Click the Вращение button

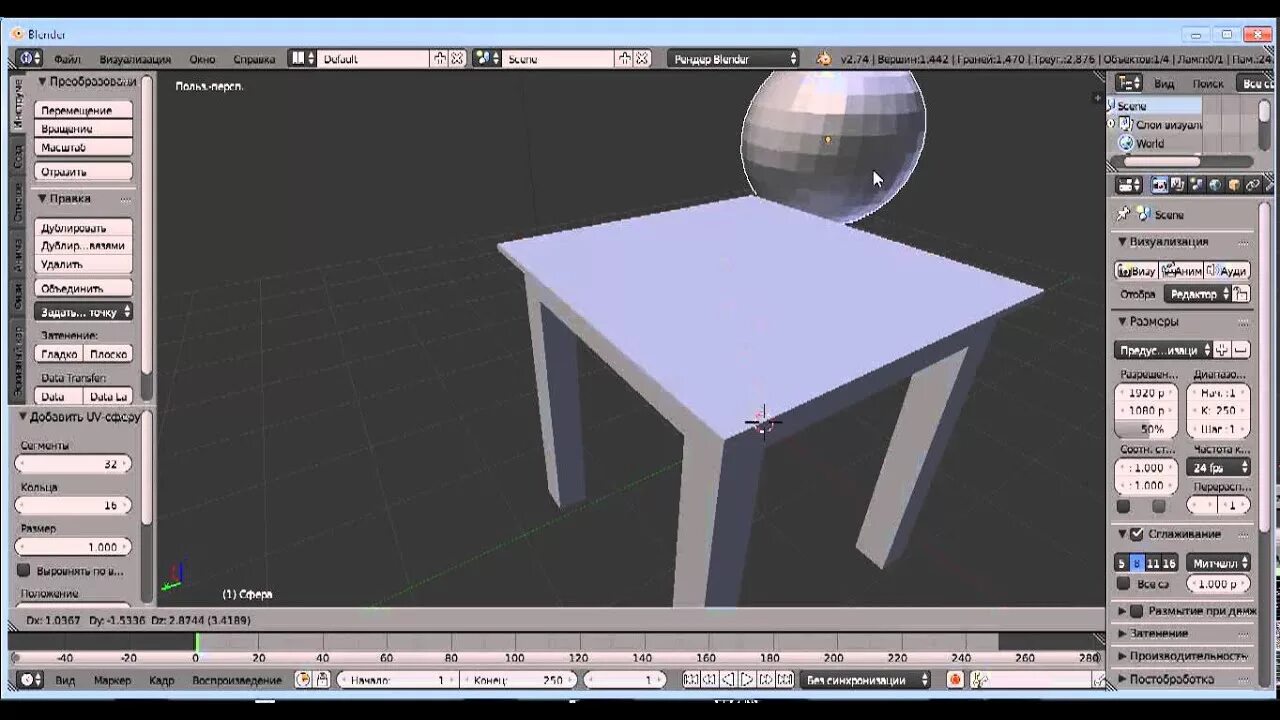[x=84, y=129]
